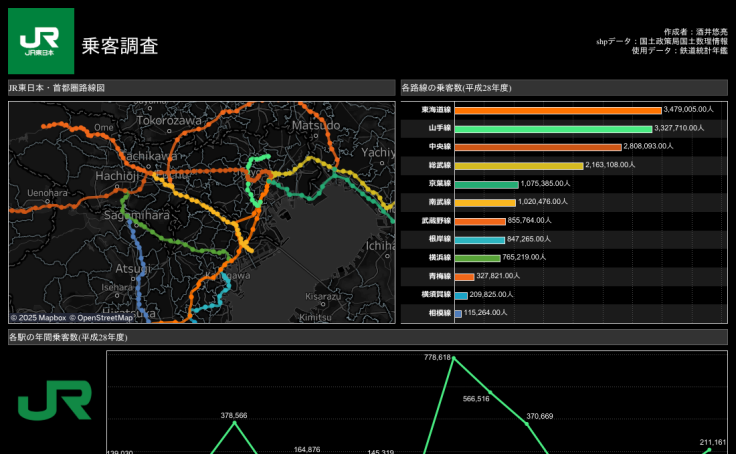
Task: Select the 南武線 bar in chart
Action: [x=484, y=203]
